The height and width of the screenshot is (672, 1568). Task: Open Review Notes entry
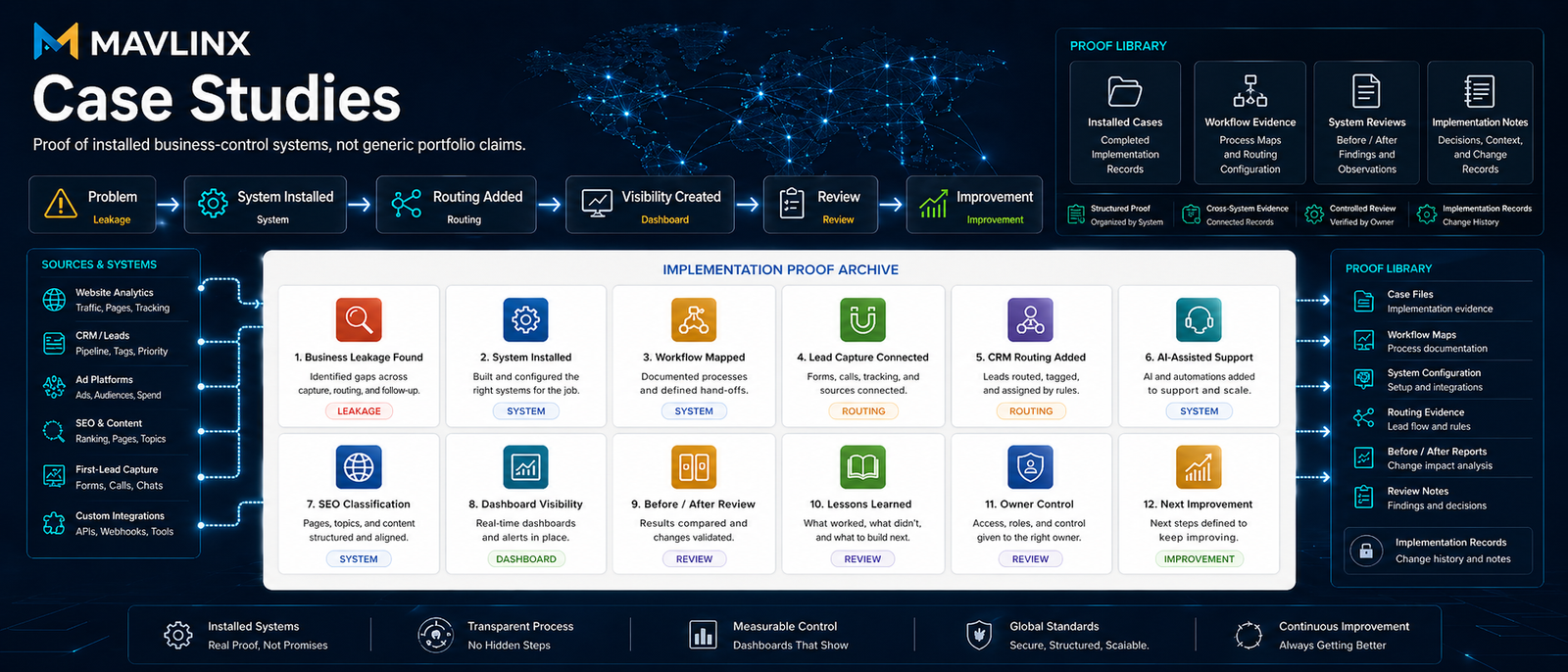[1437, 498]
